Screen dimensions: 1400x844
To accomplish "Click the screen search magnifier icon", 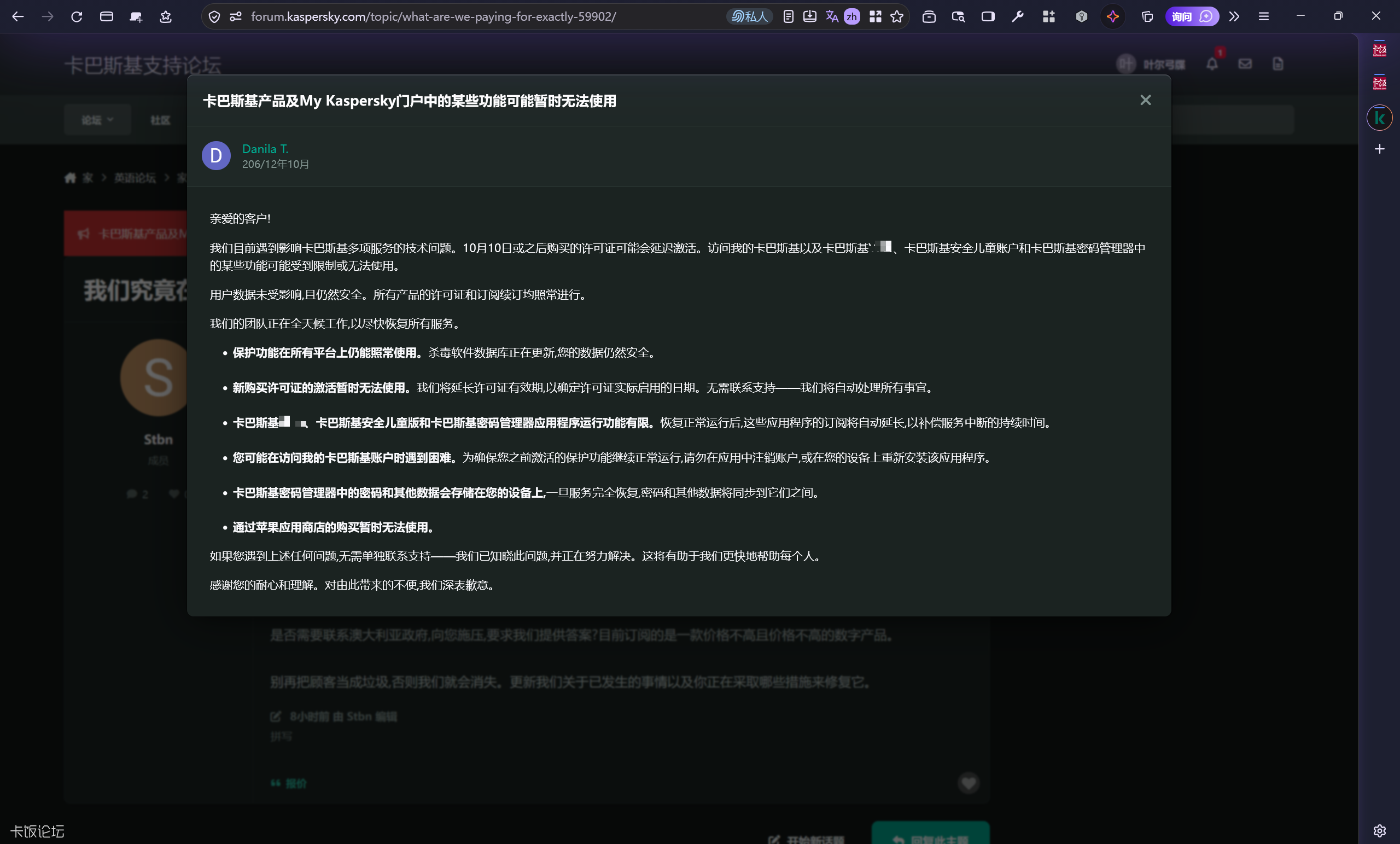I will click(x=959, y=16).
